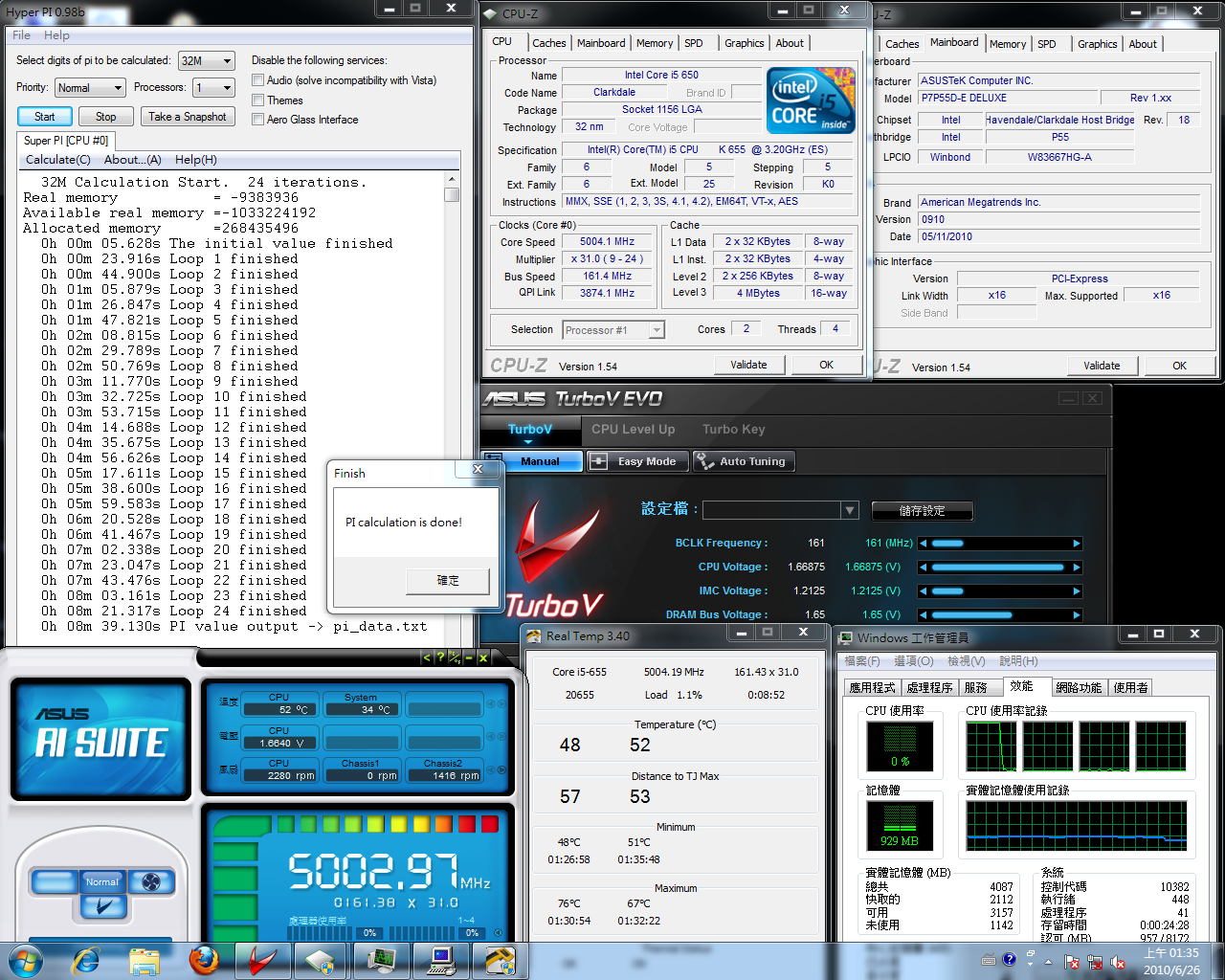
Task: Click Stop button in Hyper PI
Action: point(106,117)
